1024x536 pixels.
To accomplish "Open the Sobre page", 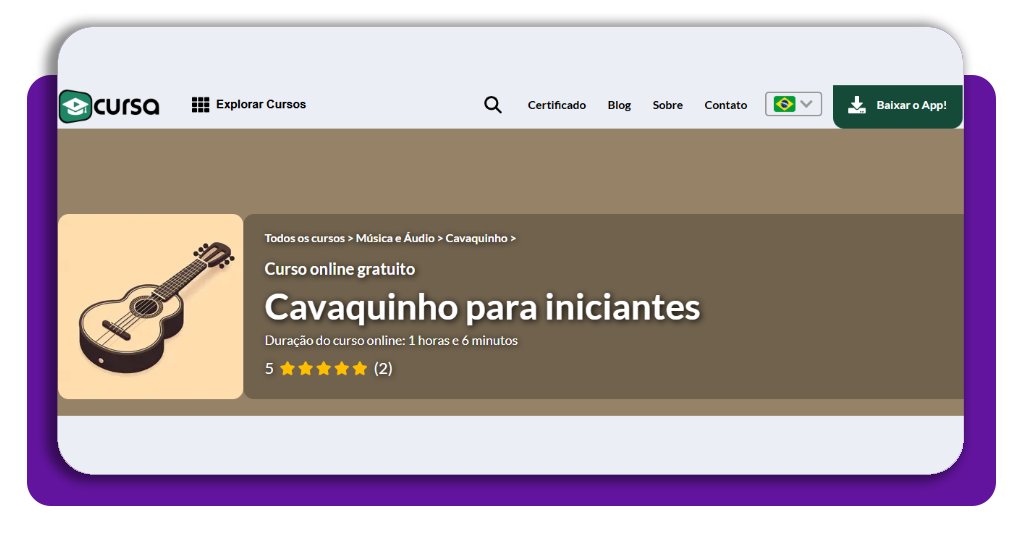I will pos(667,105).
